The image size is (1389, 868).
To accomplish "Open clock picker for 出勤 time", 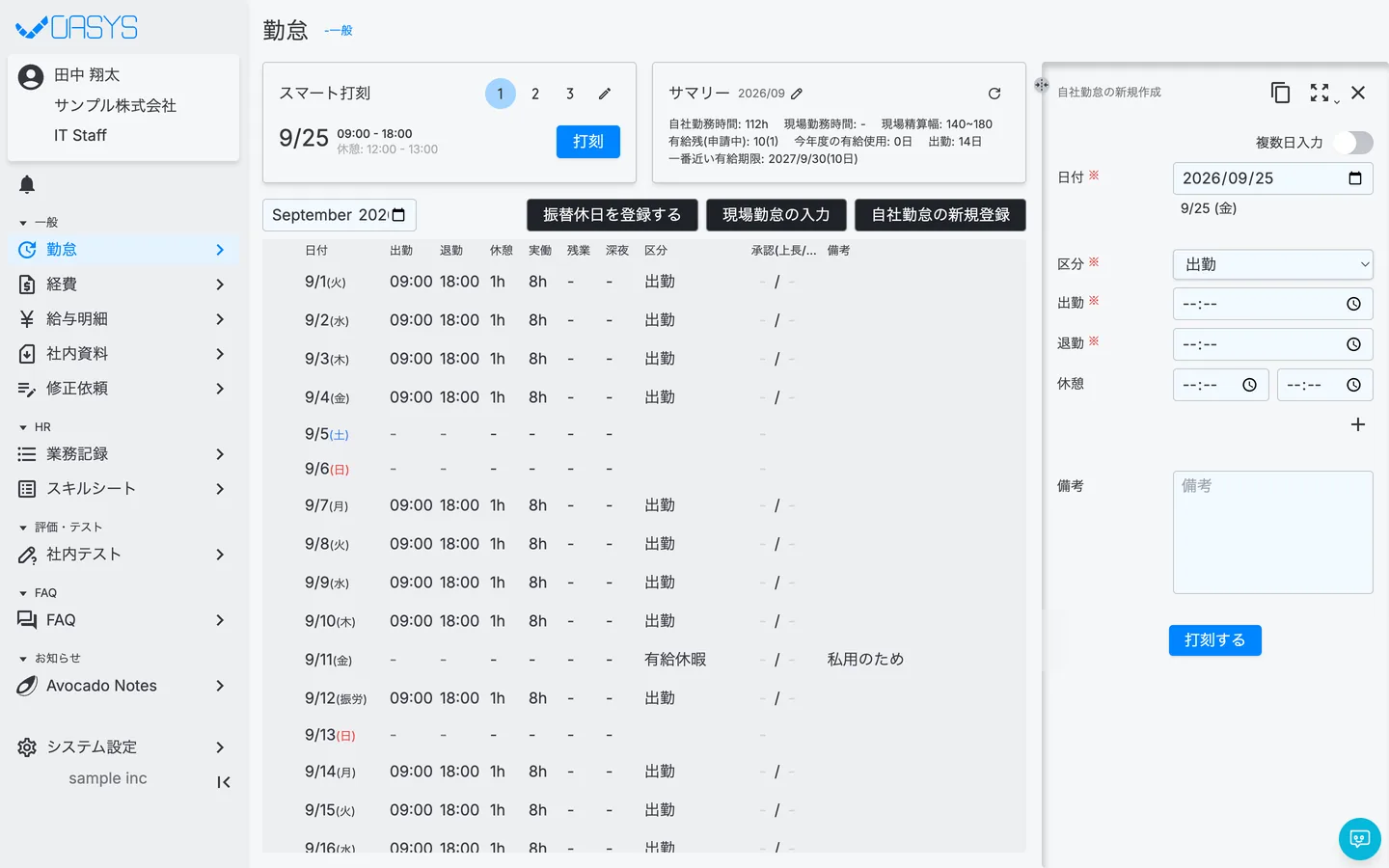I will [1353, 304].
